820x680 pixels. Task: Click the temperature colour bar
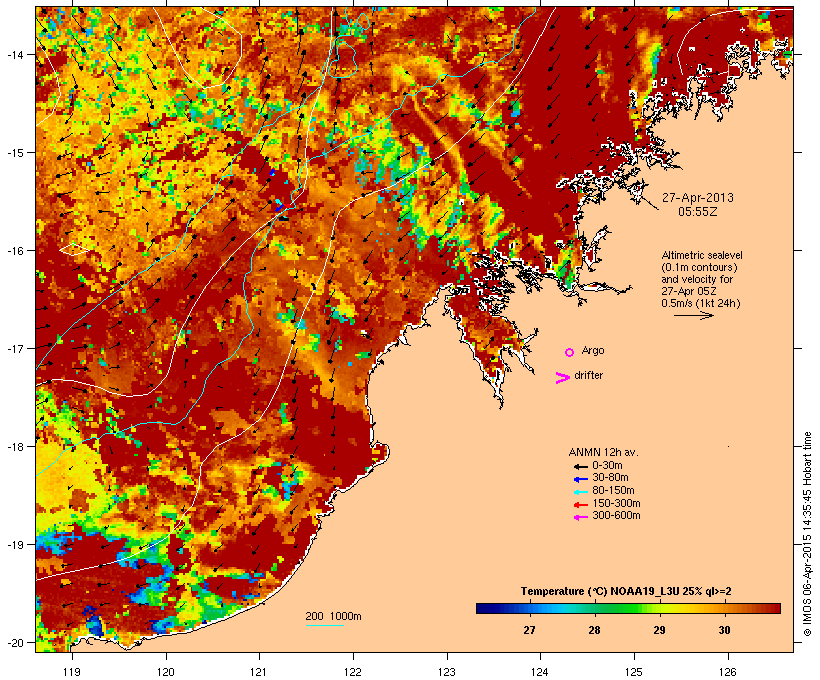tap(628, 608)
